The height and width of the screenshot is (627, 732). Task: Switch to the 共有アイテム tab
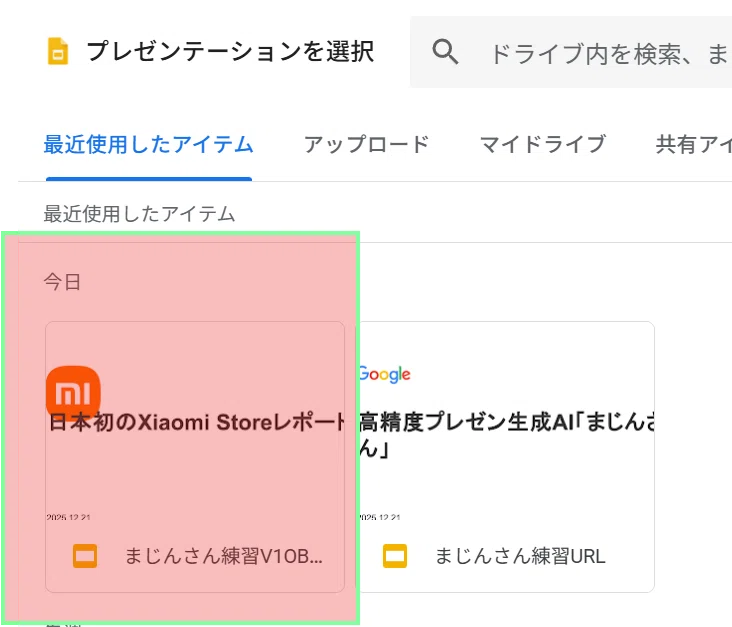[x=694, y=144]
